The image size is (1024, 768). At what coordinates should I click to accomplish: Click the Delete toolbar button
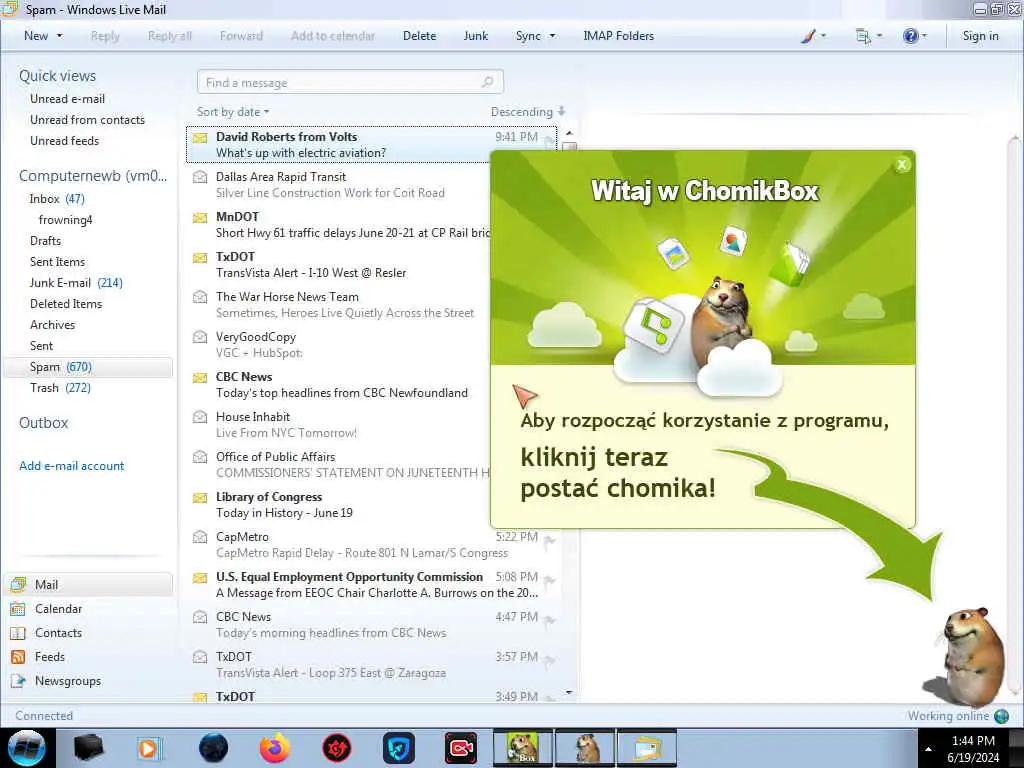419,36
